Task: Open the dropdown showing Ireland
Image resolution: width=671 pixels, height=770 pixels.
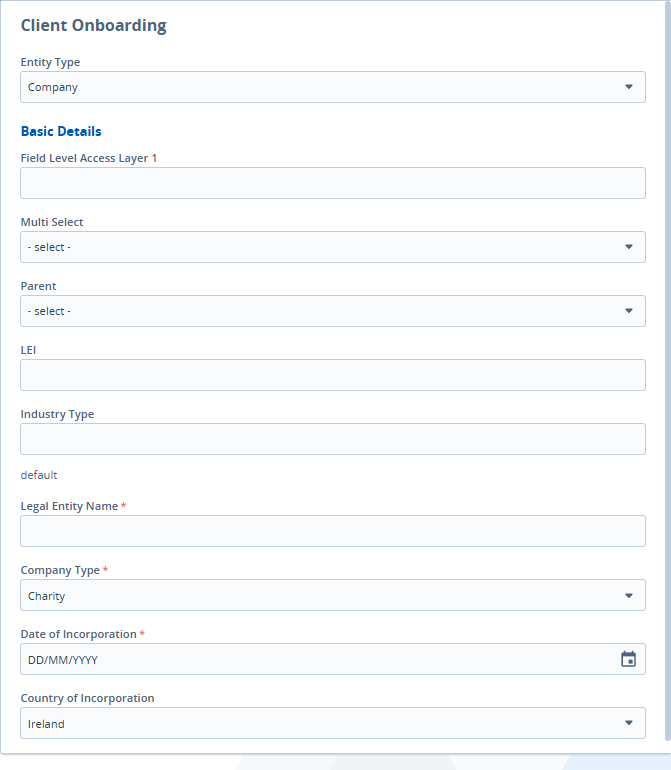Action: [x=320, y=723]
